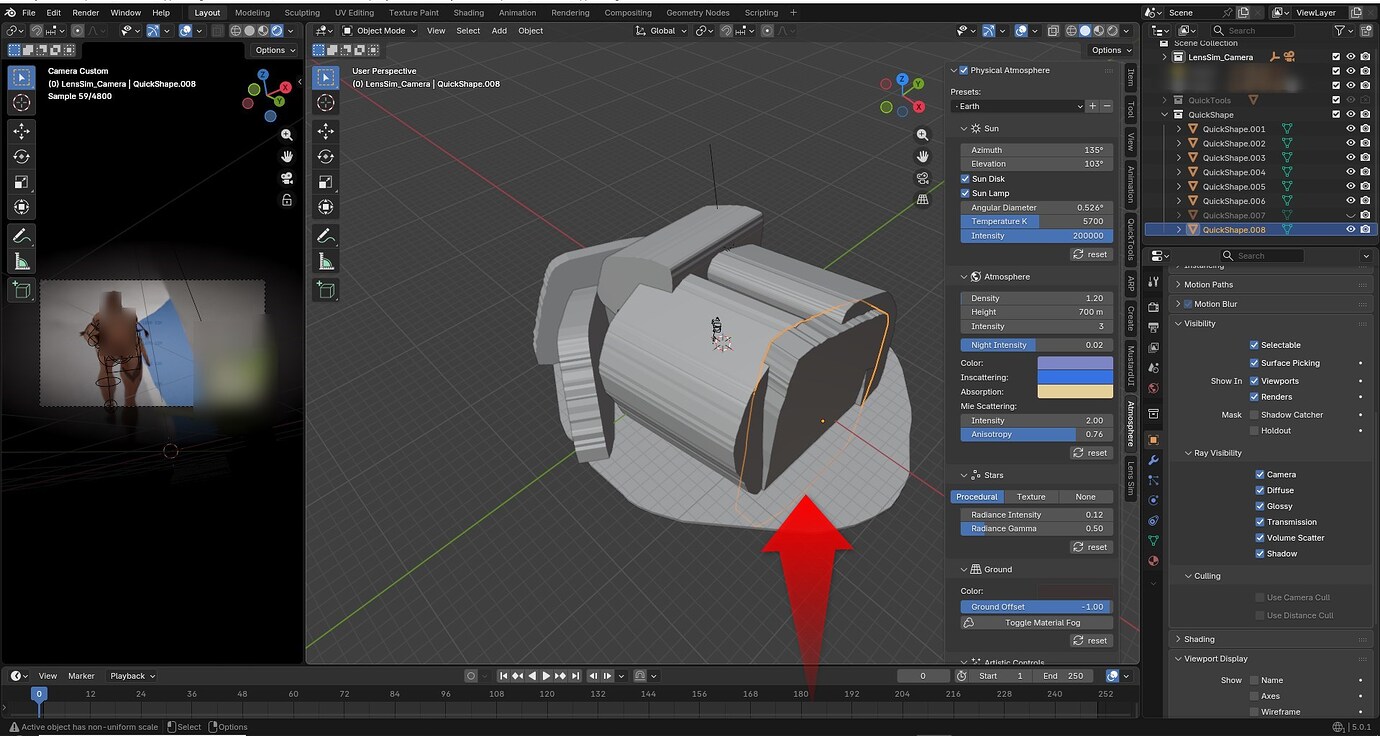Uncheck Glossy under Ray Visibility
The image size is (1380, 736).
1260,506
